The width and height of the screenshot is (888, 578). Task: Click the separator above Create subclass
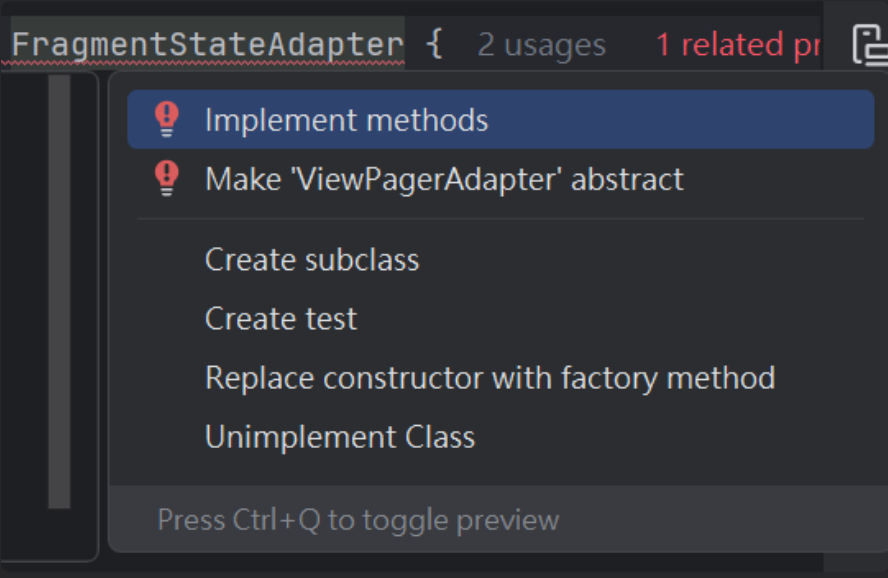(x=501, y=219)
